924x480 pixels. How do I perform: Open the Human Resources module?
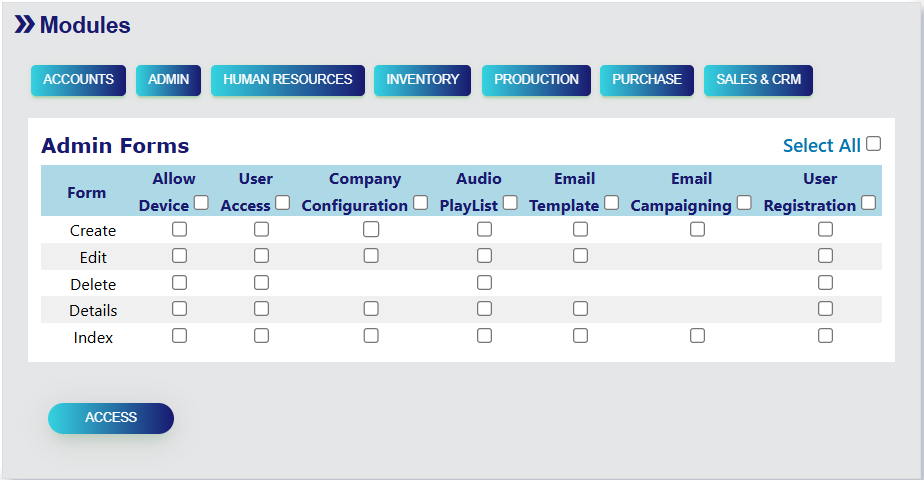point(288,80)
